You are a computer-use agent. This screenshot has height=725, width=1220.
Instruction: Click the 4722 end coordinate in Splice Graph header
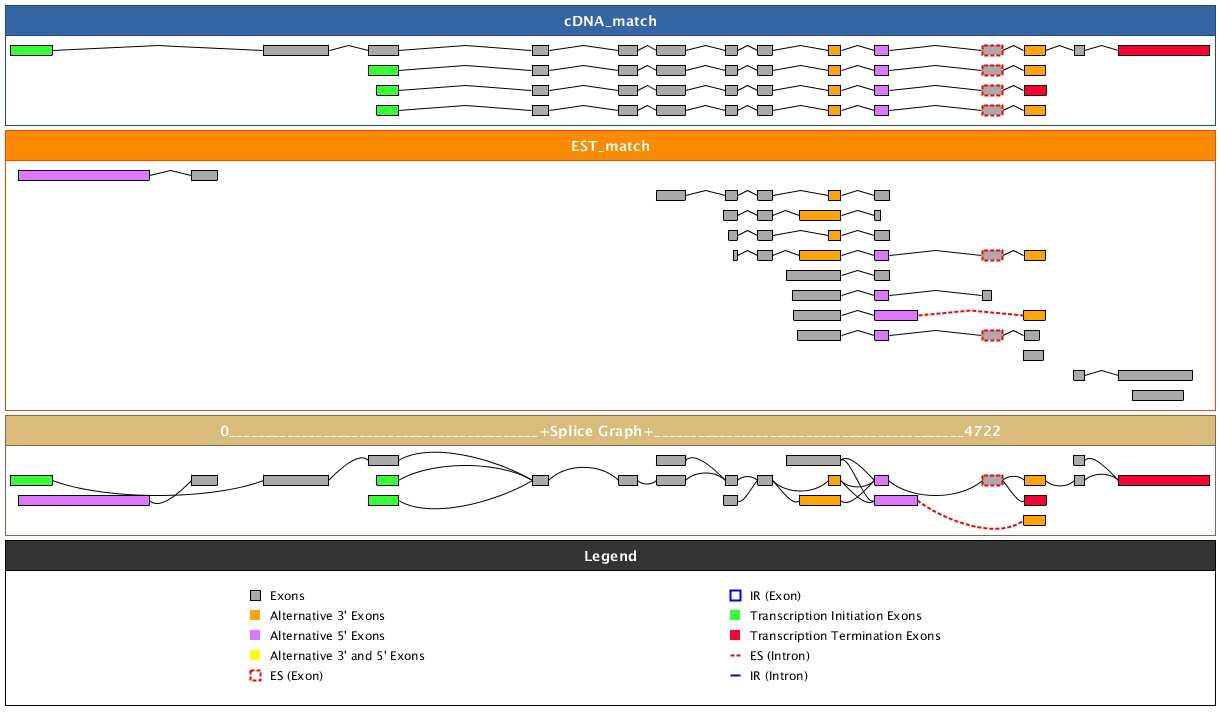pyautogui.click(x=982, y=431)
